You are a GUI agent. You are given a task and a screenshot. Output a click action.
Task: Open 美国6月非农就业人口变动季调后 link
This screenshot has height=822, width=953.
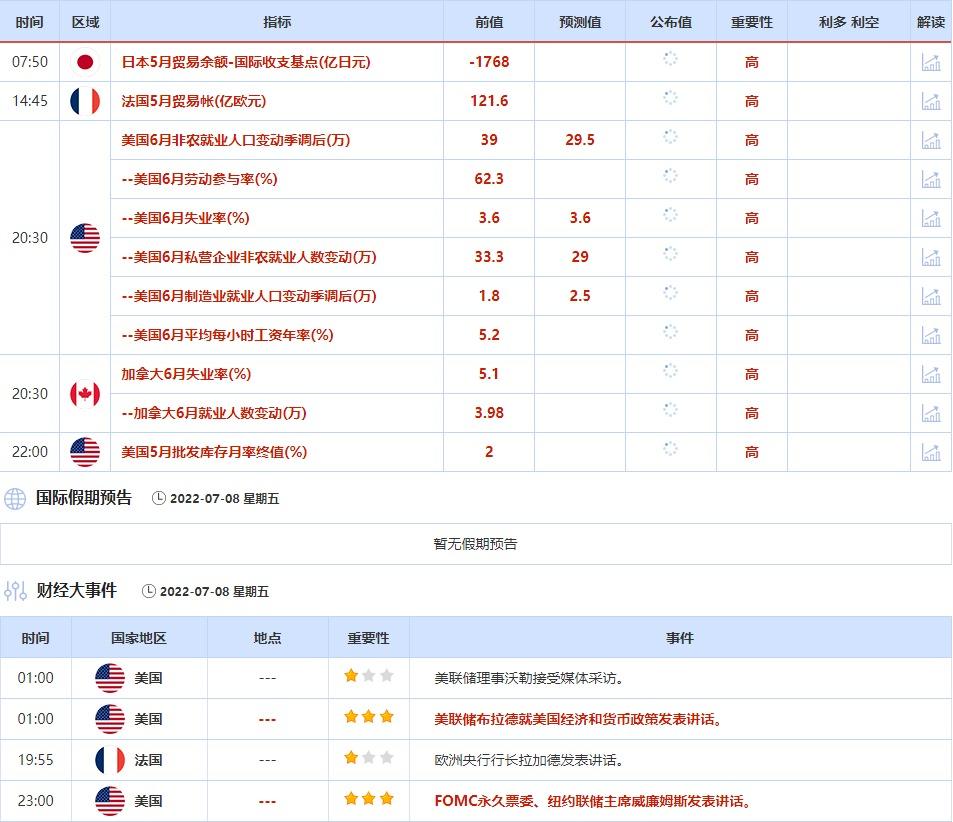coord(236,140)
